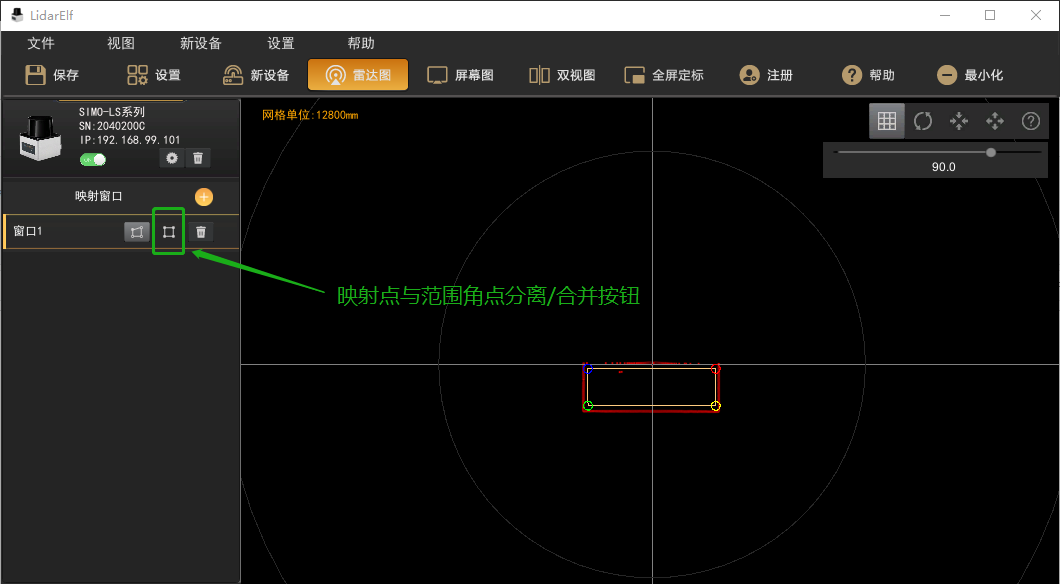The height and width of the screenshot is (584, 1060).
Task: Toggle the SIMO-LS device on/off switch
Action: coord(93,160)
